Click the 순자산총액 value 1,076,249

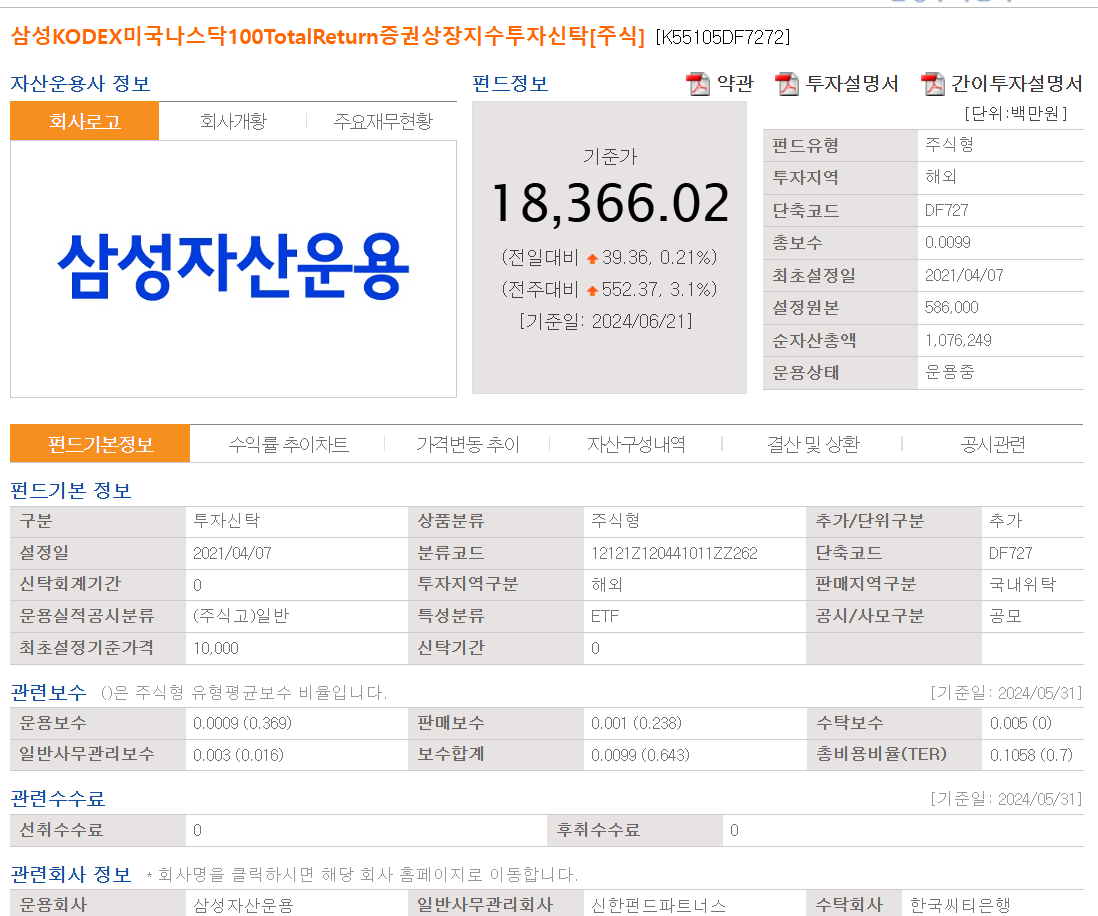(958, 340)
